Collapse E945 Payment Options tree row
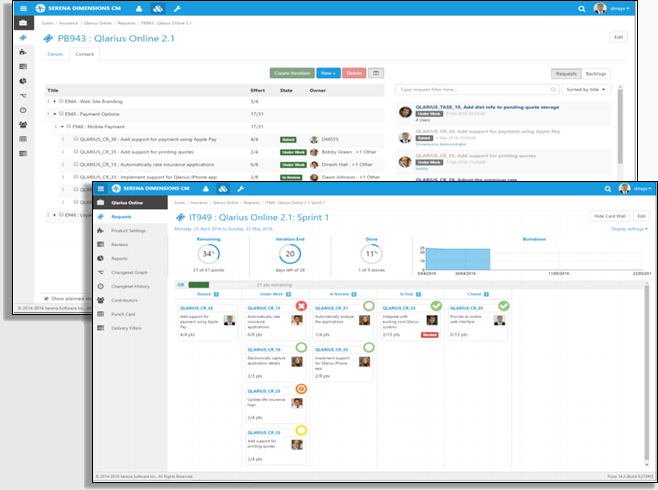Screen dimensions: 658x490 [x=55, y=114]
